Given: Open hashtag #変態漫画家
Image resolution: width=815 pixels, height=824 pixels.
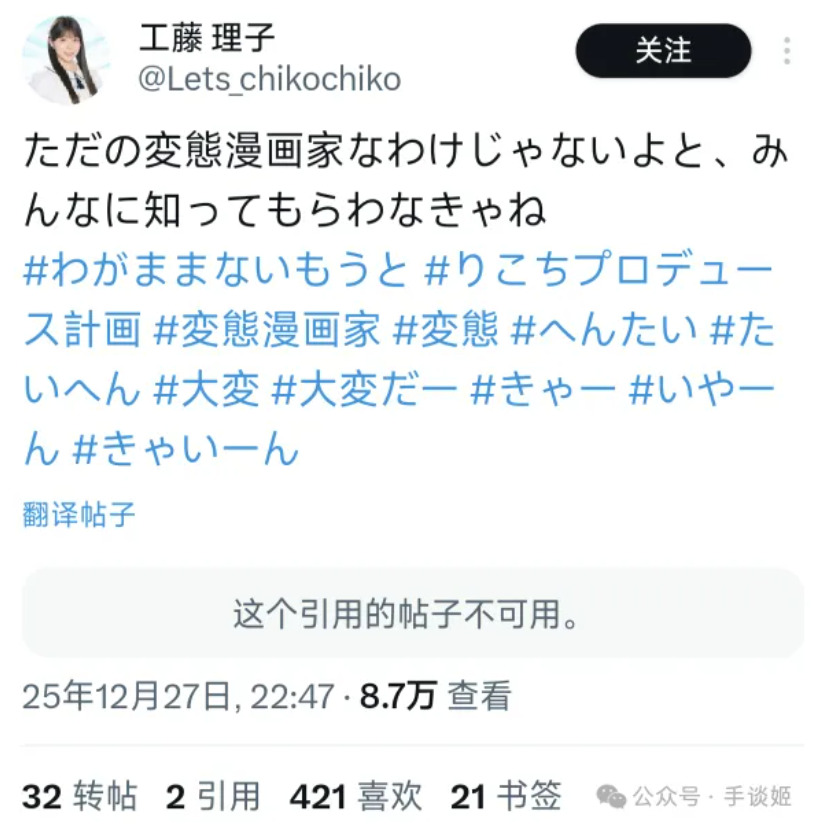Looking at the screenshot, I should [x=267, y=329].
